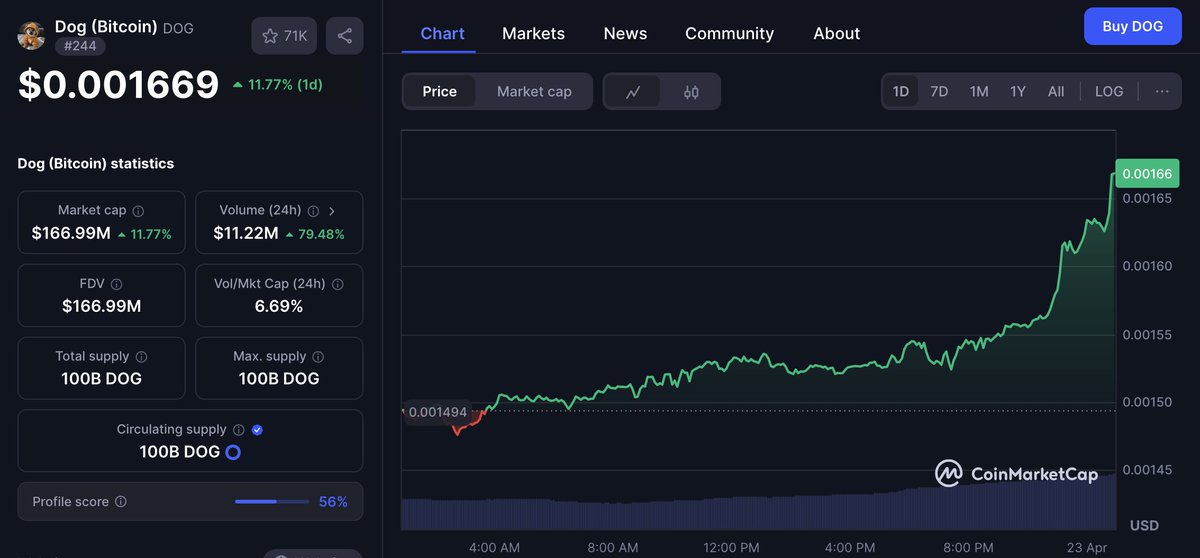This screenshot has height=558, width=1200.
Task: Click the 12:00 PM time axis label
Action: [732, 547]
